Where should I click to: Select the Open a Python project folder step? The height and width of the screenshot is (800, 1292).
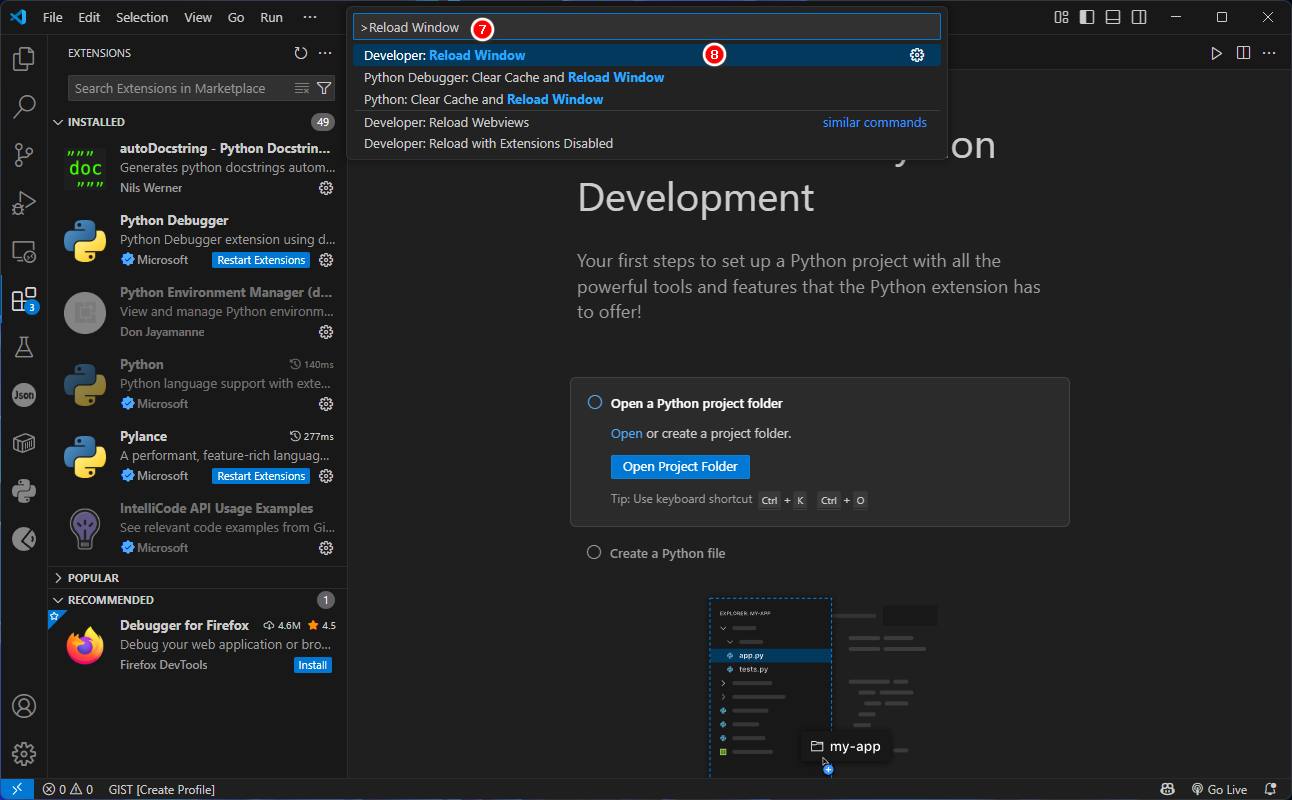pos(696,403)
